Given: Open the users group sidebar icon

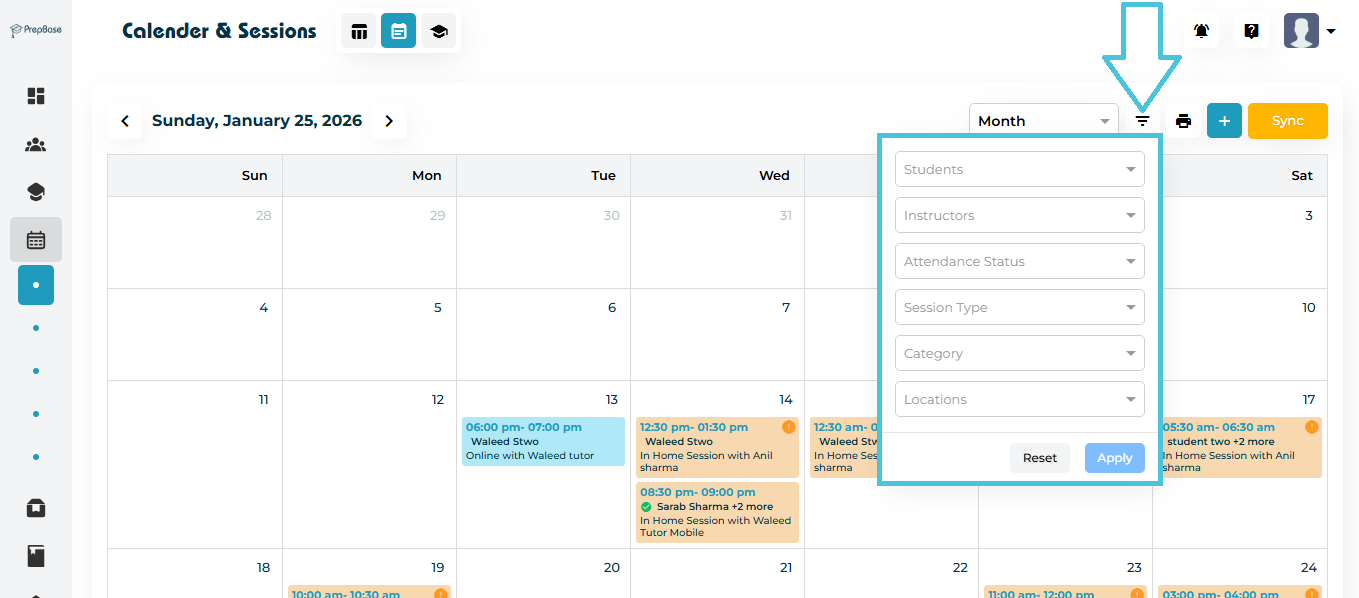Looking at the screenshot, I should [36, 145].
